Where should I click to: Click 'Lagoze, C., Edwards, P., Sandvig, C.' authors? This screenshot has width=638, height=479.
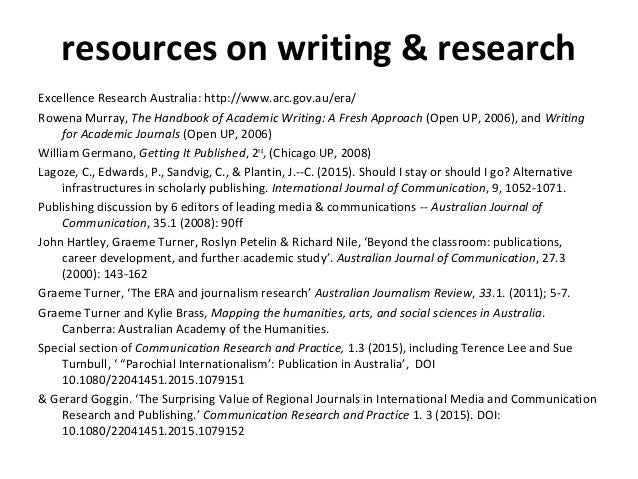tap(133, 172)
